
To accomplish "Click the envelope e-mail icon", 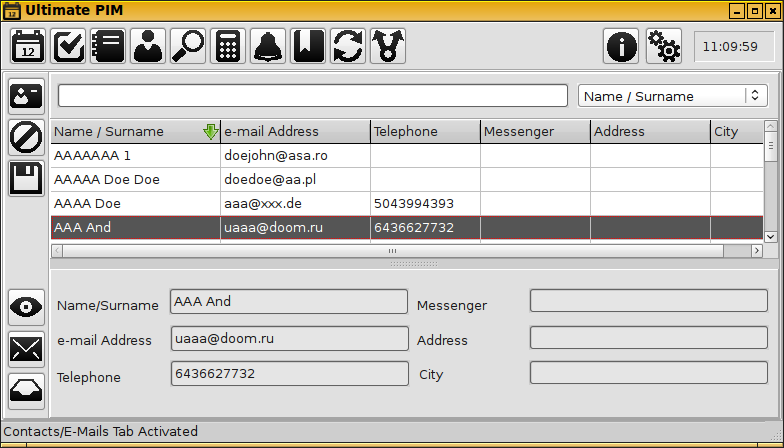I will 26,349.
